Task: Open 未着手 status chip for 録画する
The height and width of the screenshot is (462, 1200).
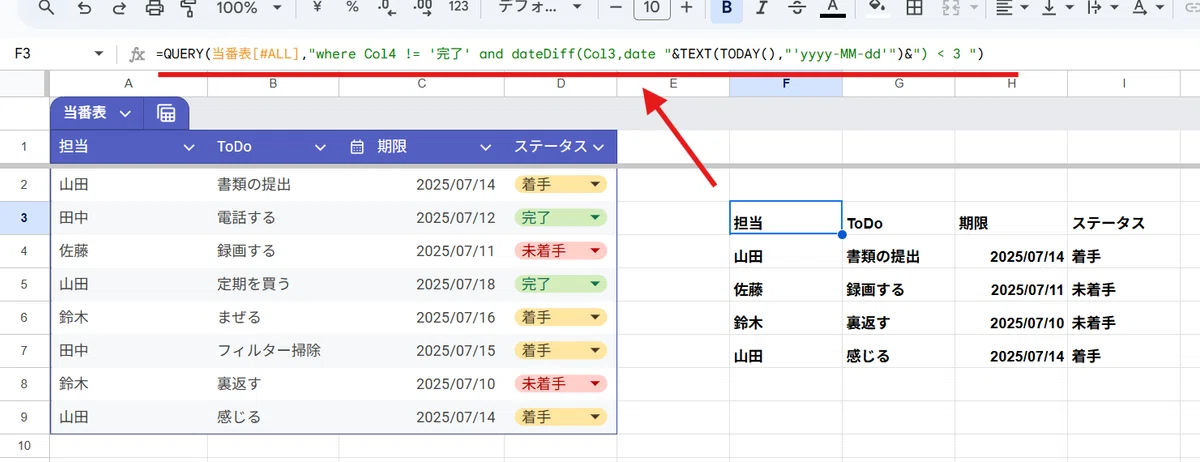Action: click(x=560, y=250)
